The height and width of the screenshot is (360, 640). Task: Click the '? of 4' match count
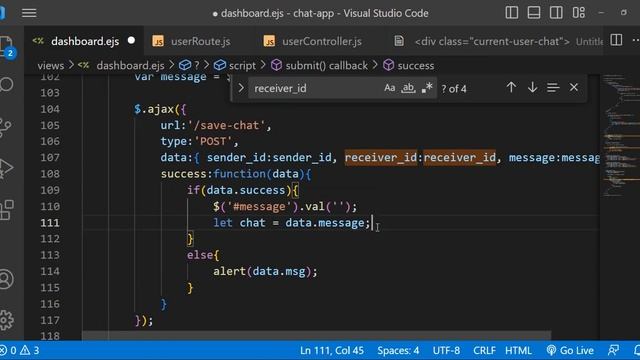tap(454, 89)
